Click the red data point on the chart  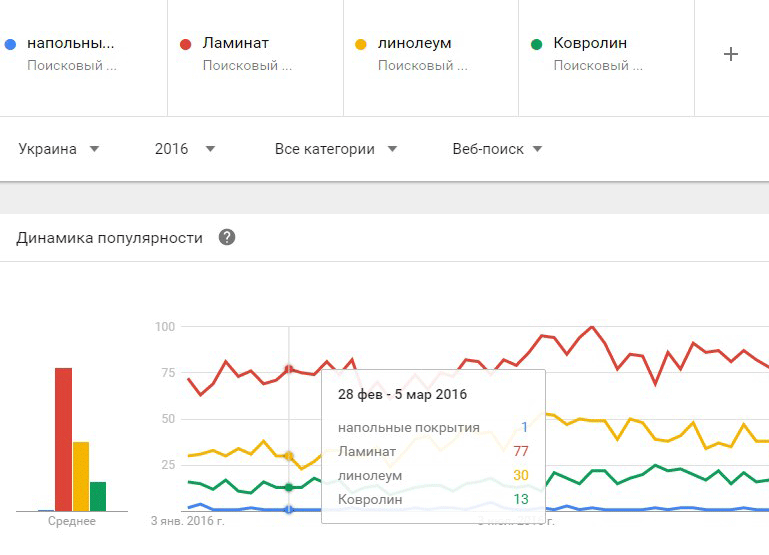tap(289, 369)
